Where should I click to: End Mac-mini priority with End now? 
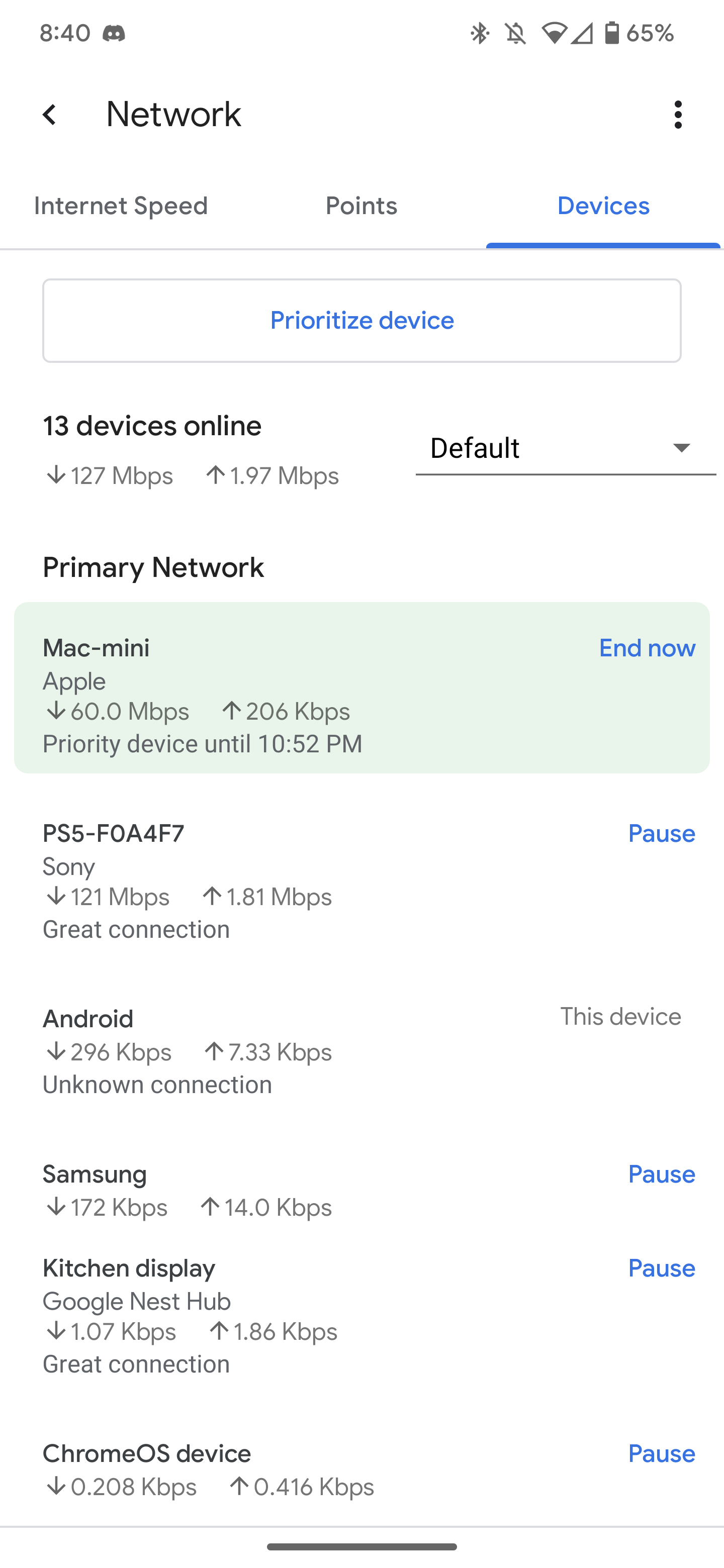(x=647, y=648)
